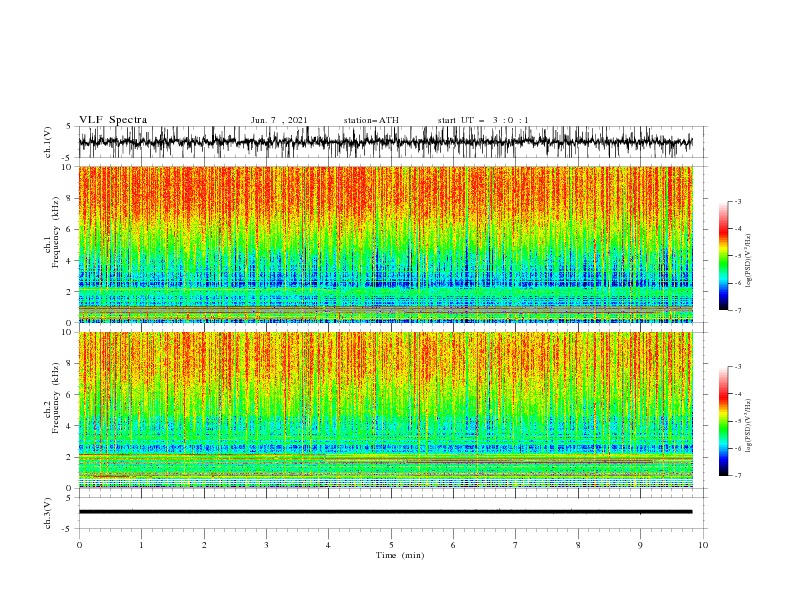Click the ch.3(V) axis label
The width and height of the screenshot is (792, 612).
[x=48, y=513]
